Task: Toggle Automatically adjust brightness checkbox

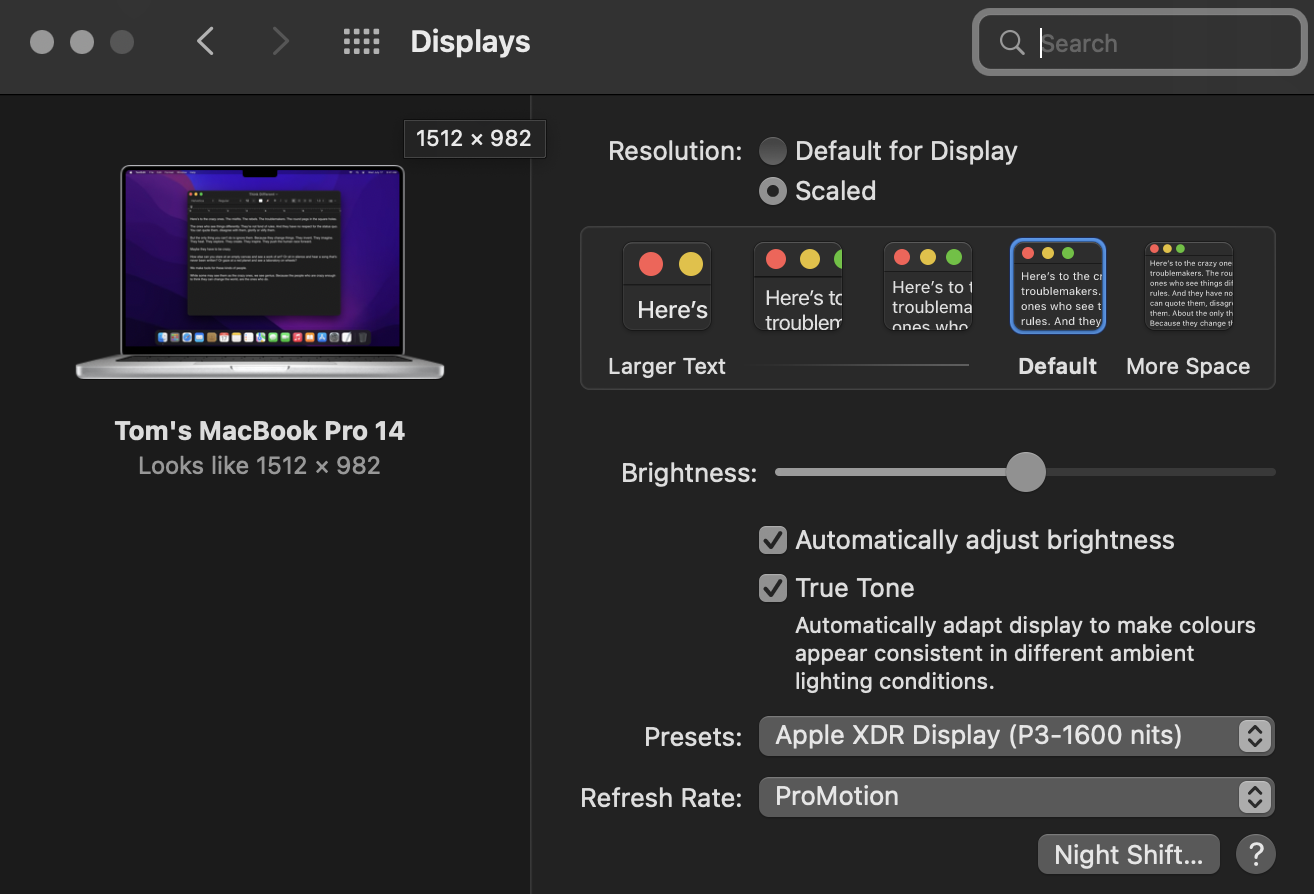Action: click(x=773, y=541)
